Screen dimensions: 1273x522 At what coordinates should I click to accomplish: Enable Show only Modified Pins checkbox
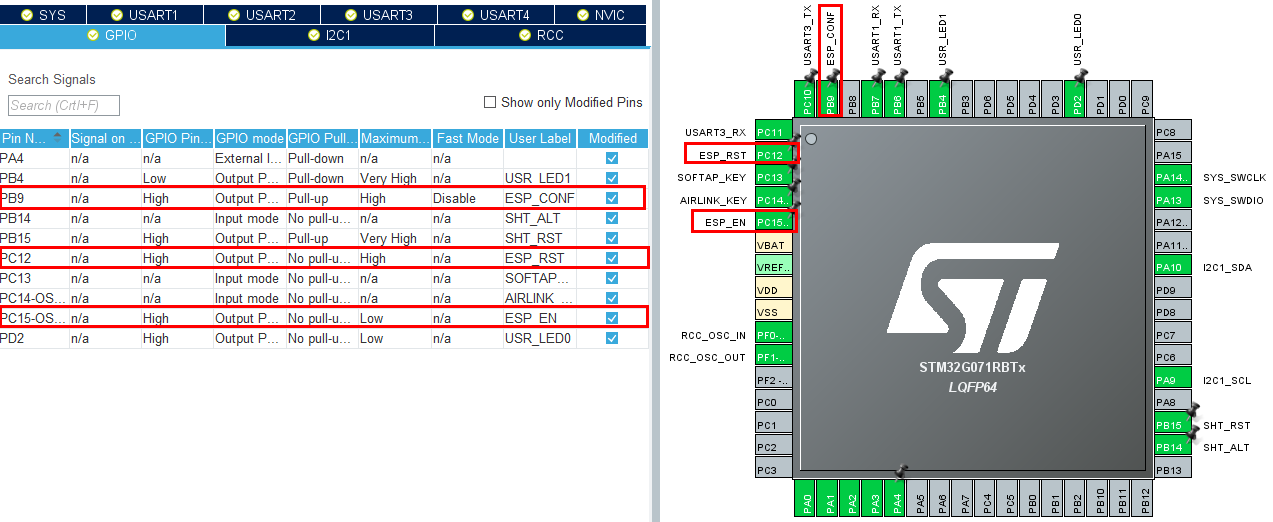coord(490,102)
